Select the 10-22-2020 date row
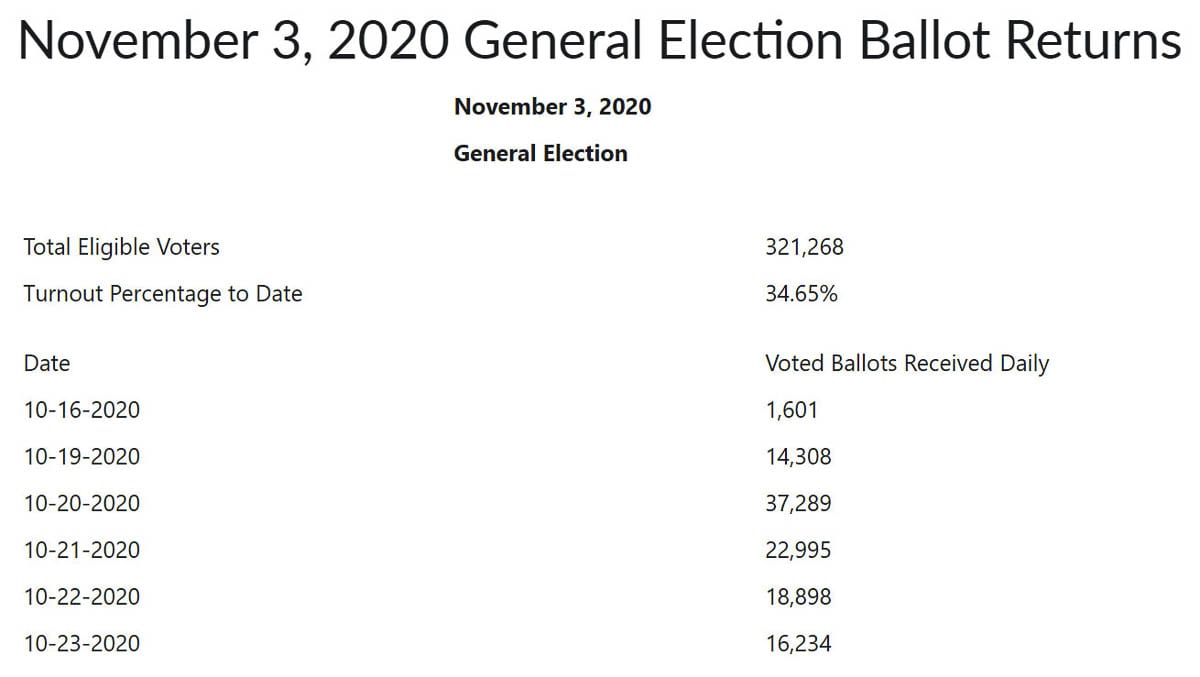 [x=82, y=597]
